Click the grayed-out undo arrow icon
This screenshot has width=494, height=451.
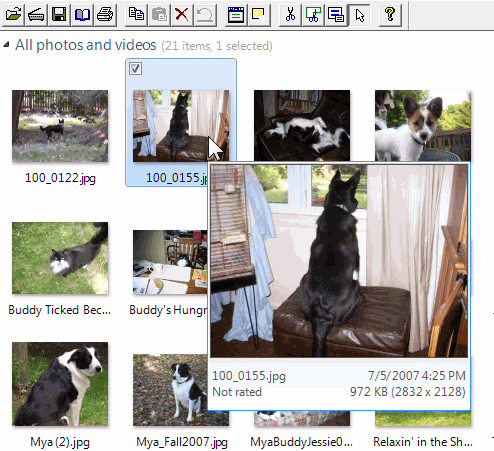click(205, 15)
